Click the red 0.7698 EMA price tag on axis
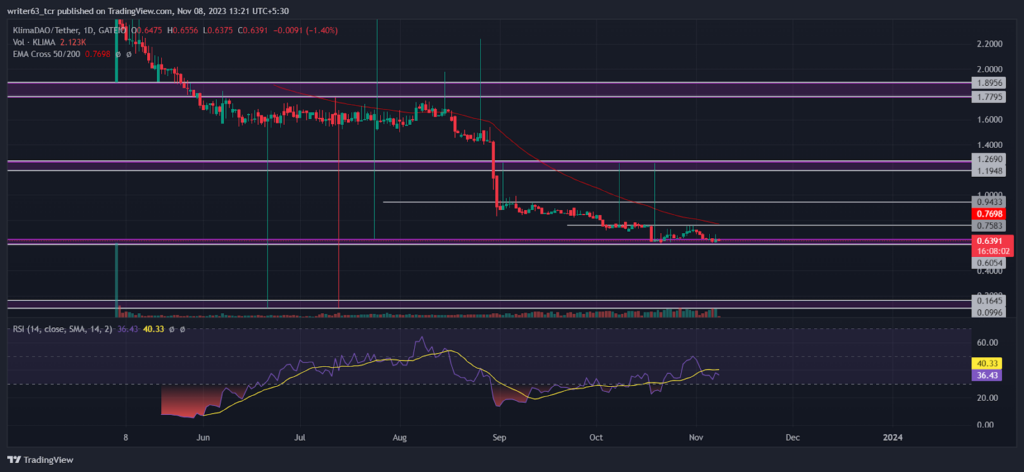The width and height of the screenshot is (1024, 472). coord(987,214)
